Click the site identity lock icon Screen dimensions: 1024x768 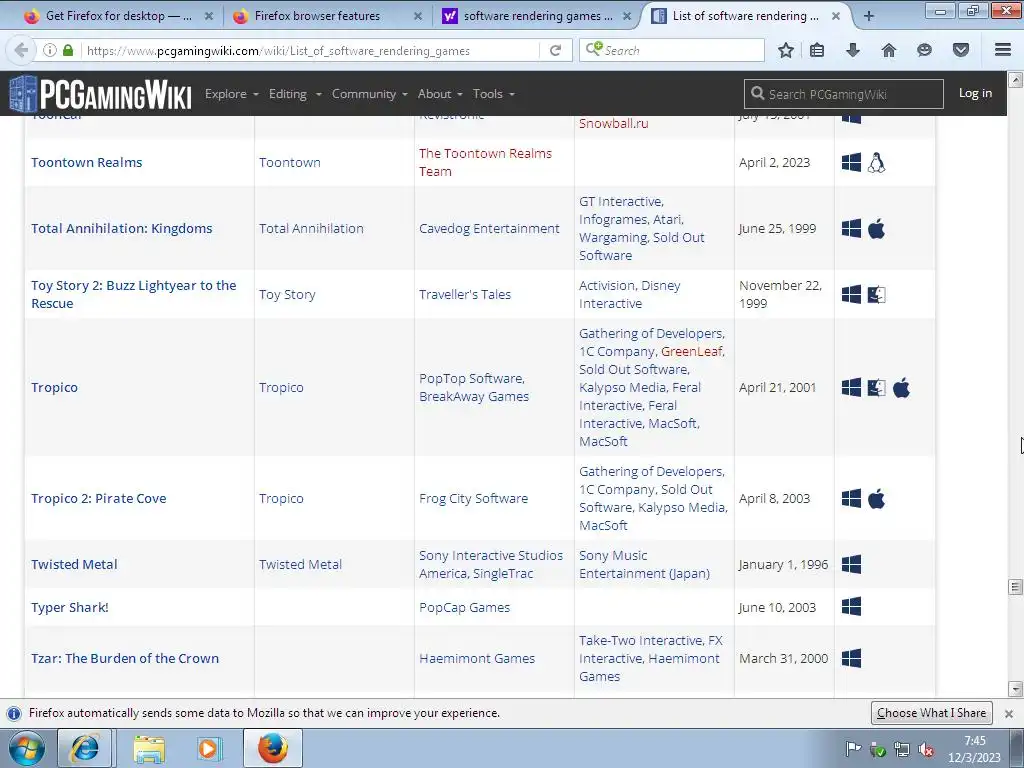click(x=68, y=50)
